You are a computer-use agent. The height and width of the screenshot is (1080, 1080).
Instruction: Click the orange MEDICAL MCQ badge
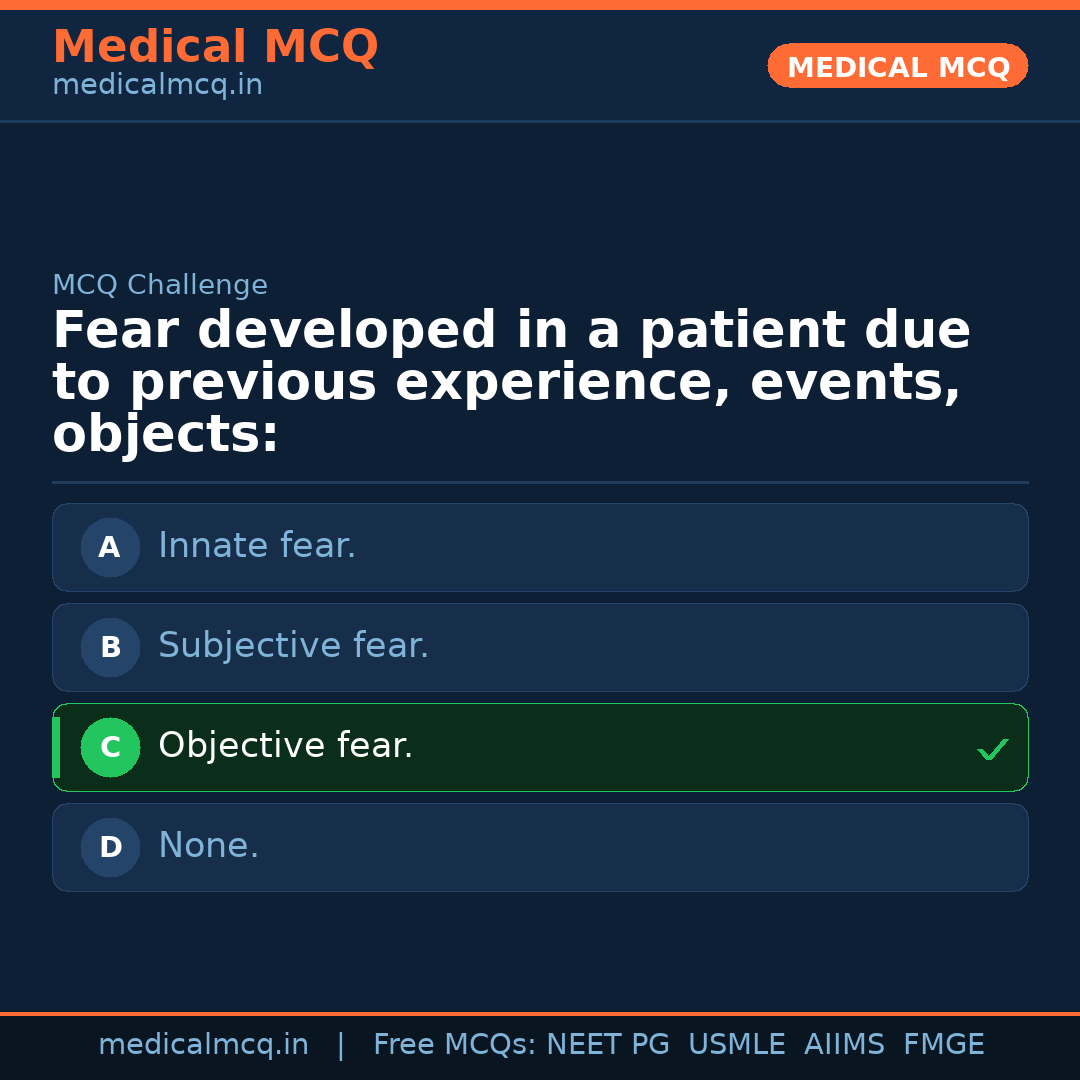(897, 66)
